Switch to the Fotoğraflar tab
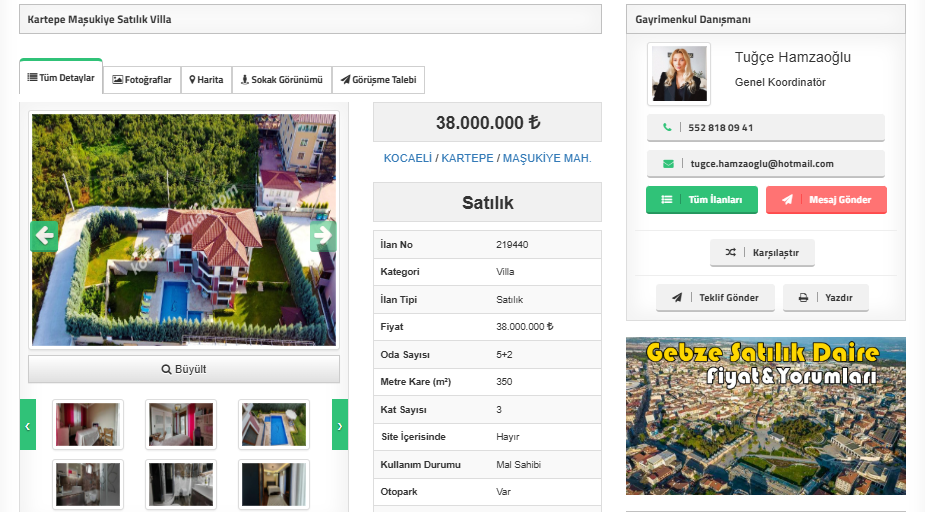This screenshot has height=512, width=925. [142, 80]
